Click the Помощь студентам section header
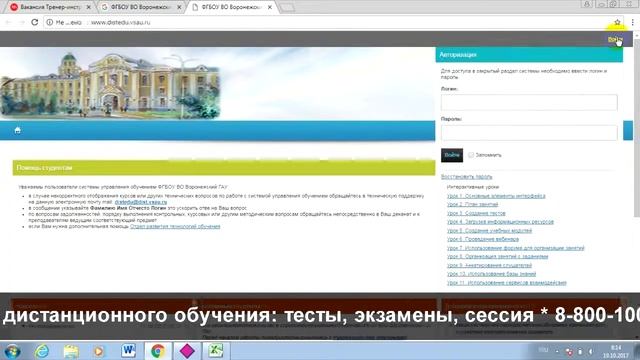640x360 pixels. click(x=224, y=168)
